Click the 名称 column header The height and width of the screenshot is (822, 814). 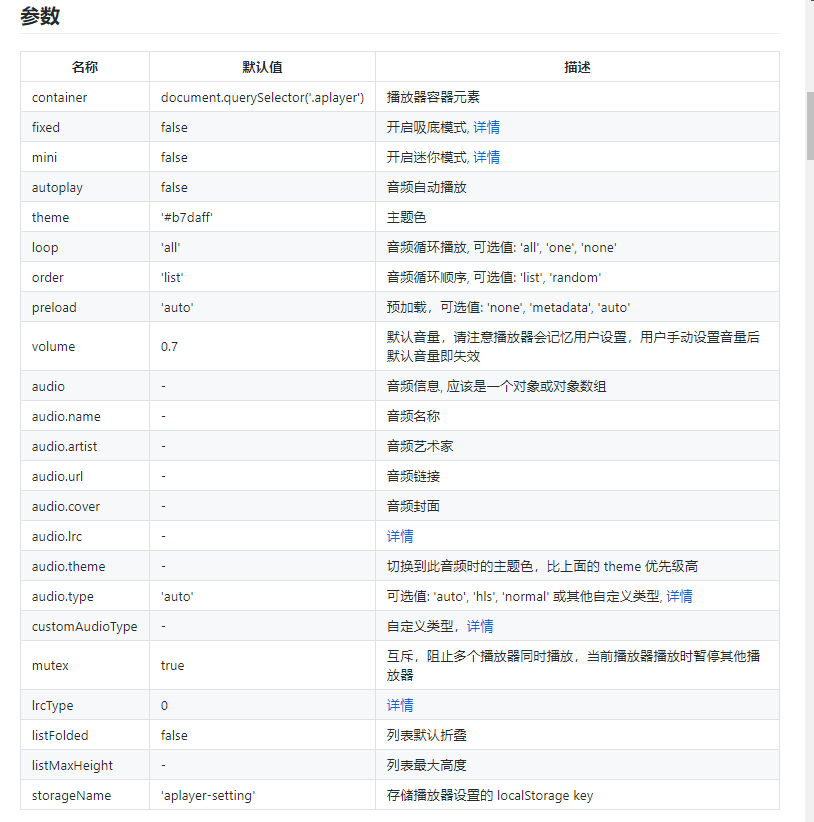[x=85, y=67]
